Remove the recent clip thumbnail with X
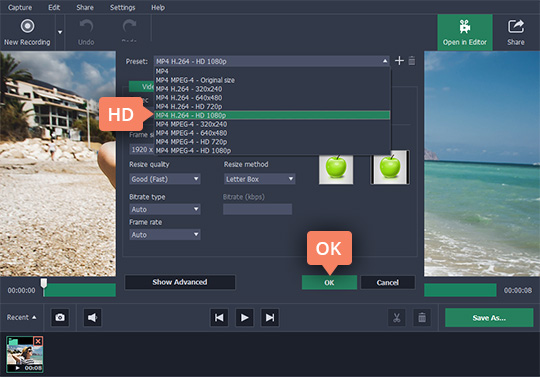Image resolution: width=540 pixels, height=377 pixels. pos(38,341)
